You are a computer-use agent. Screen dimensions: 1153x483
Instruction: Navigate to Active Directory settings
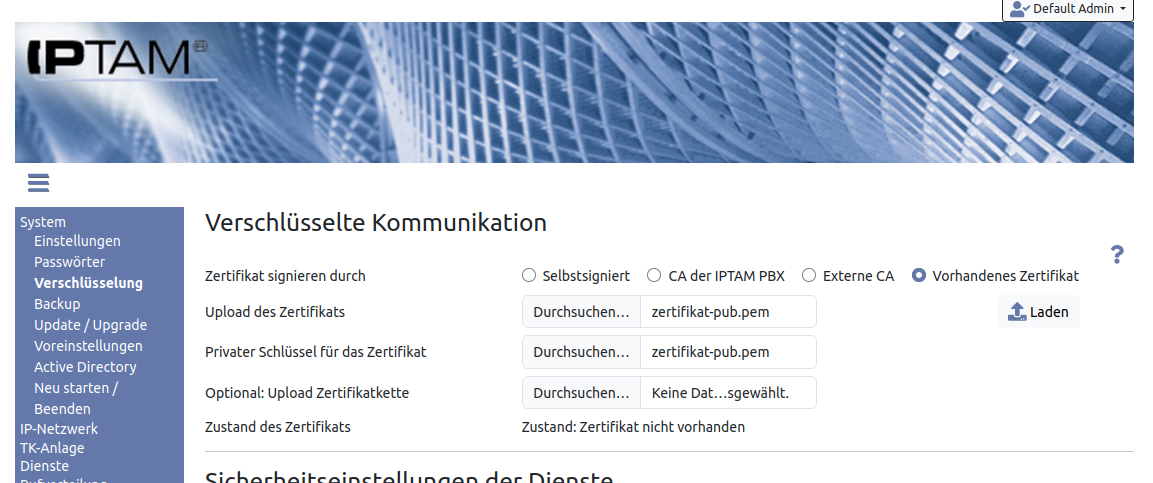(x=85, y=367)
